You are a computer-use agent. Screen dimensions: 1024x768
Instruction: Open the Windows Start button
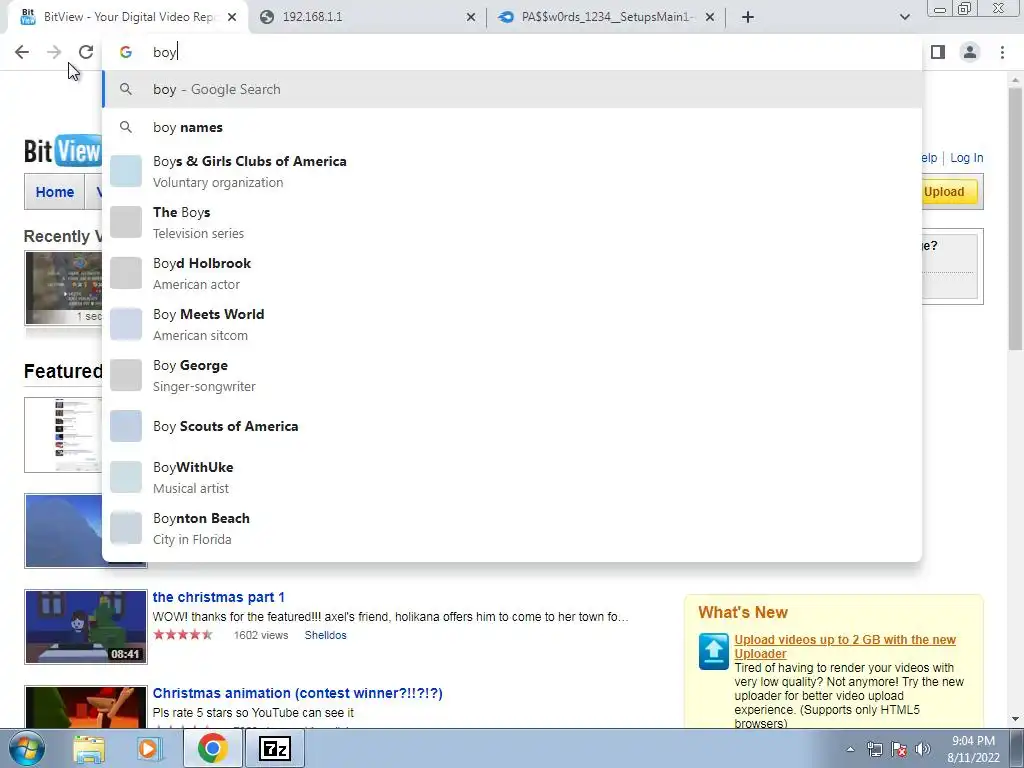(25, 748)
